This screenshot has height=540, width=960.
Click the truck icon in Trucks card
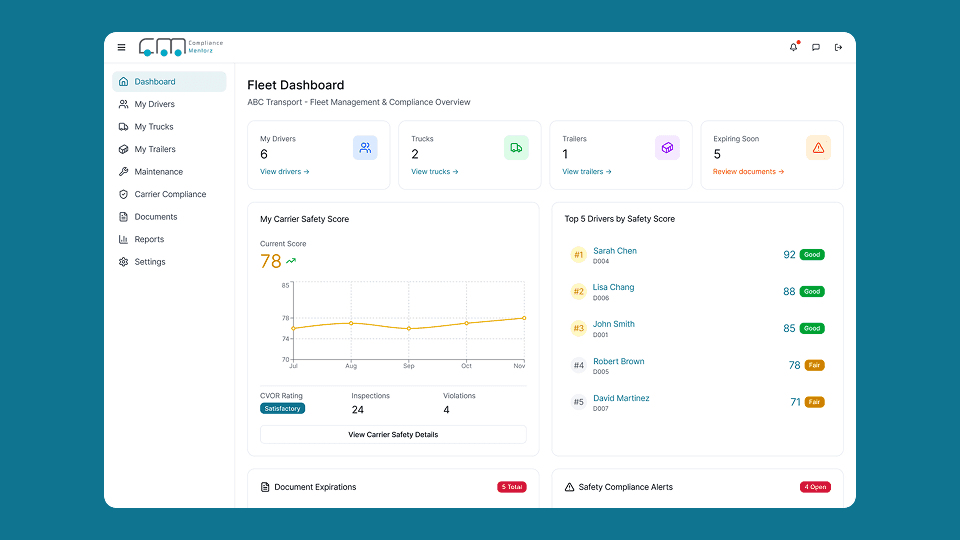516,148
